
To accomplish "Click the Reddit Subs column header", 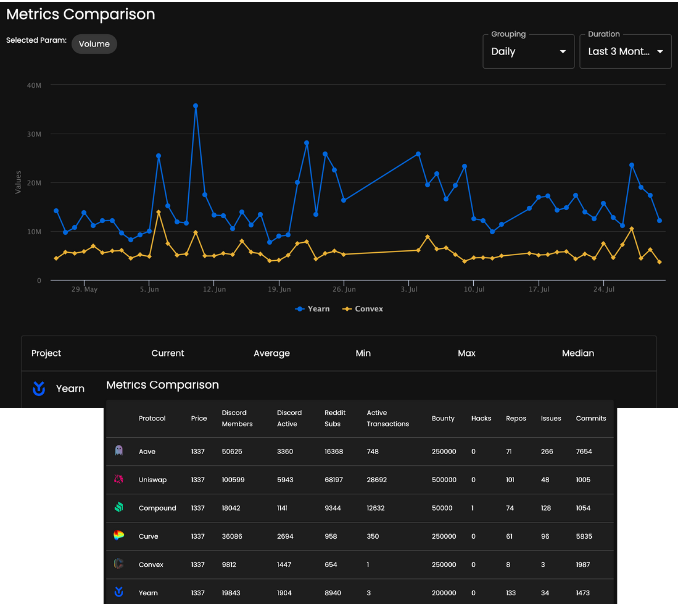I will pos(332,418).
